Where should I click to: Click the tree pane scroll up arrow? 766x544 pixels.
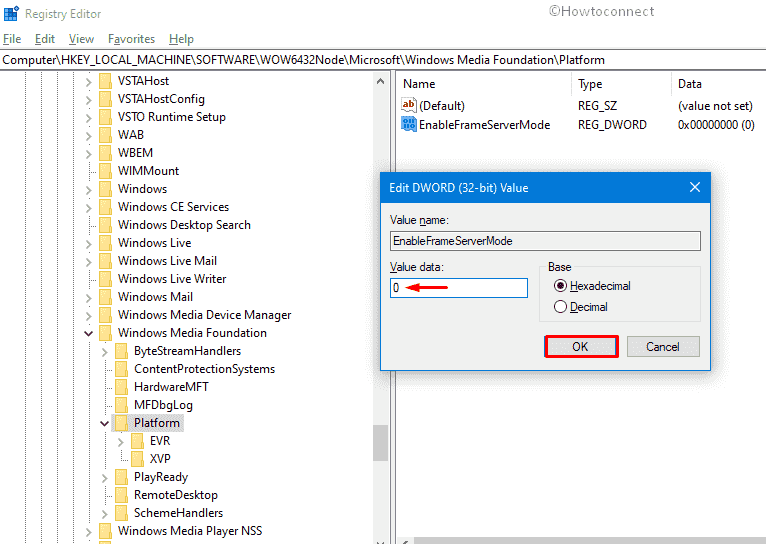point(381,82)
